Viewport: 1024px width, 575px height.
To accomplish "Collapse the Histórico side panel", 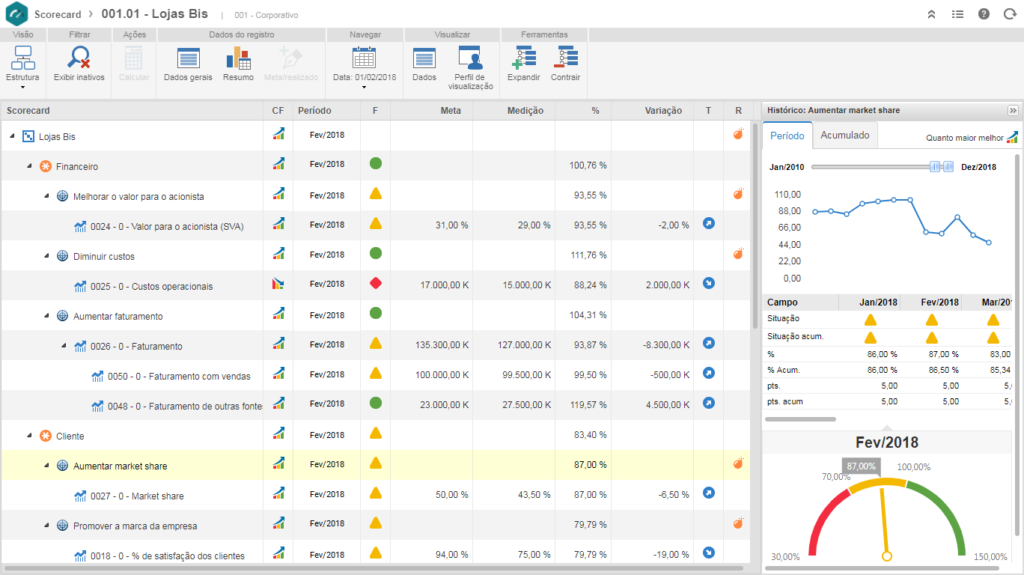I will point(1012,110).
